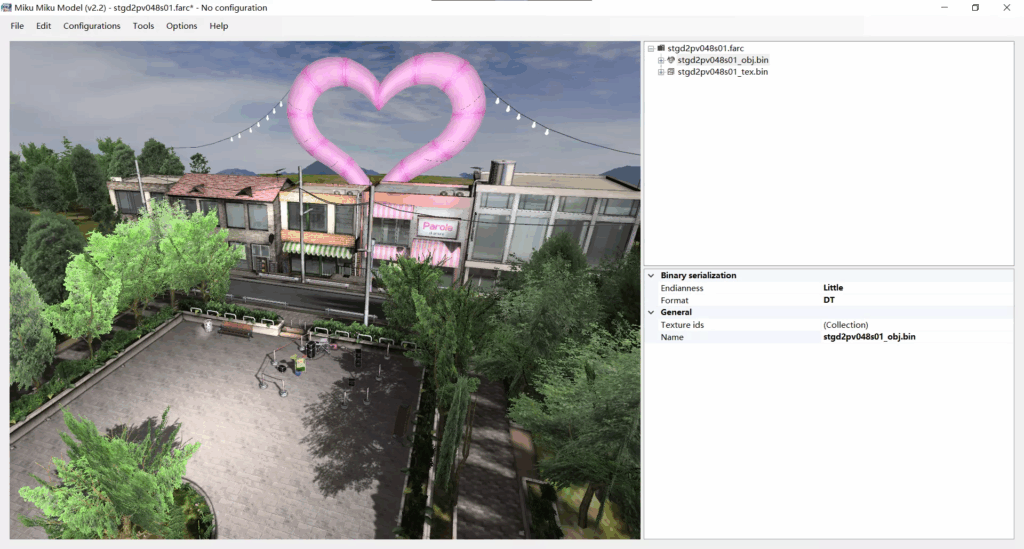Click the texture set icon beside tex.bin
The image size is (1024, 549).
pyautogui.click(x=671, y=72)
